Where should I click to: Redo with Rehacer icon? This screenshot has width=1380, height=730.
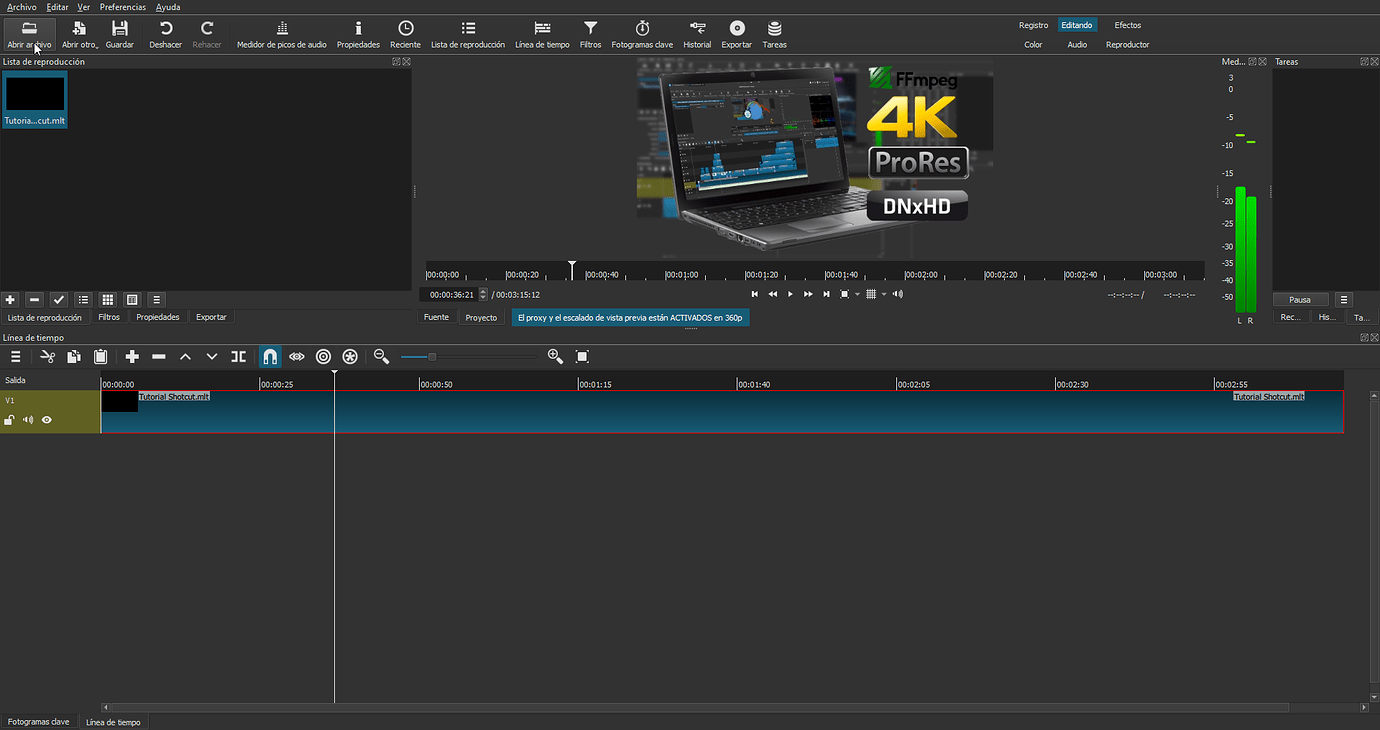(x=207, y=34)
